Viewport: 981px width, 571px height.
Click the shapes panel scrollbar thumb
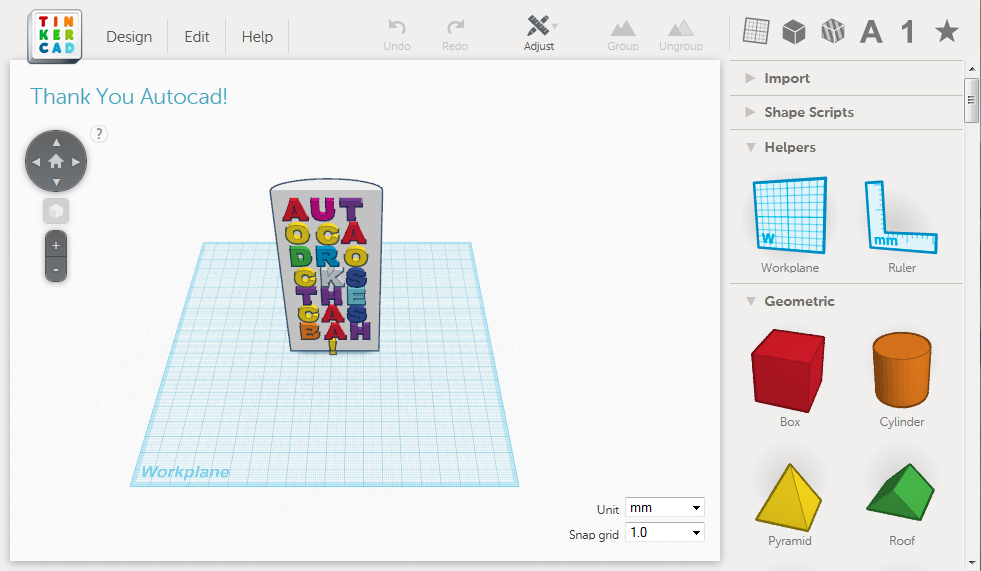tap(971, 100)
